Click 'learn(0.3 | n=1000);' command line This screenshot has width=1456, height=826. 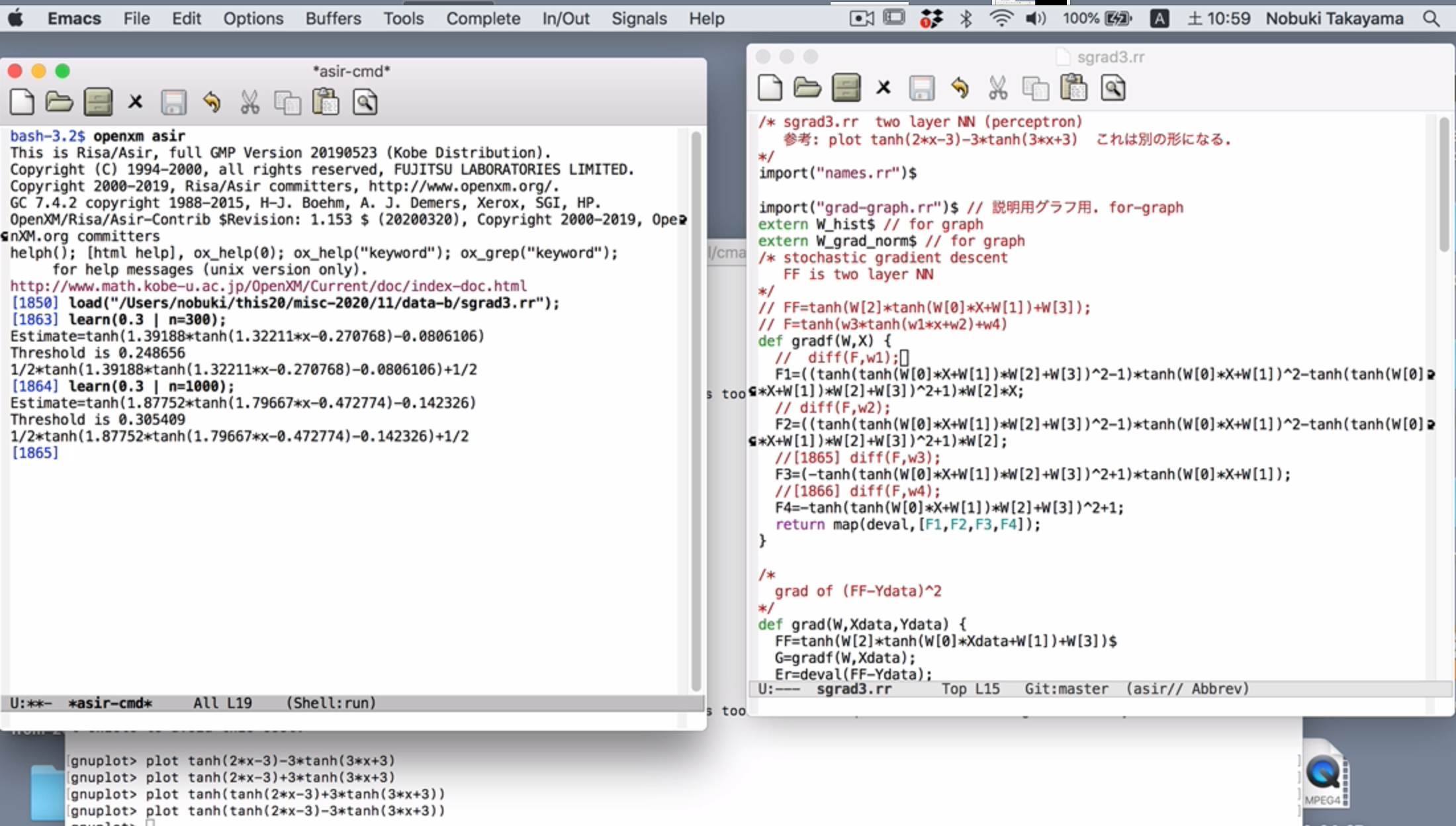pyautogui.click(x=152, y=386)
